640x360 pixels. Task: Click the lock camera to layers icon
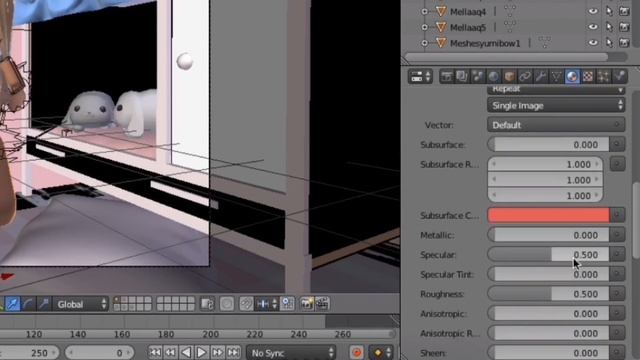207,304
